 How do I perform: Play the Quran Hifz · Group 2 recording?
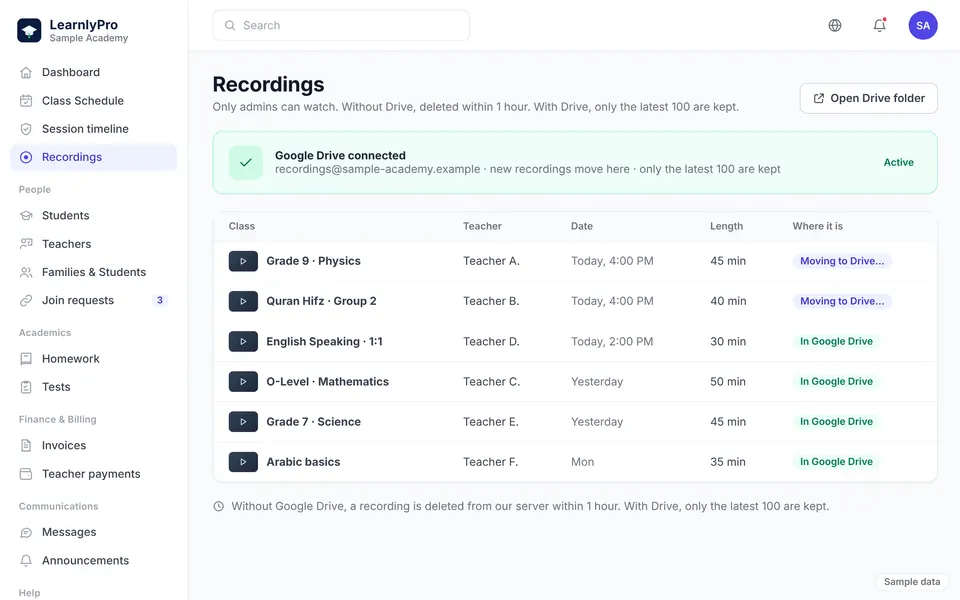[x=243, y=301]
